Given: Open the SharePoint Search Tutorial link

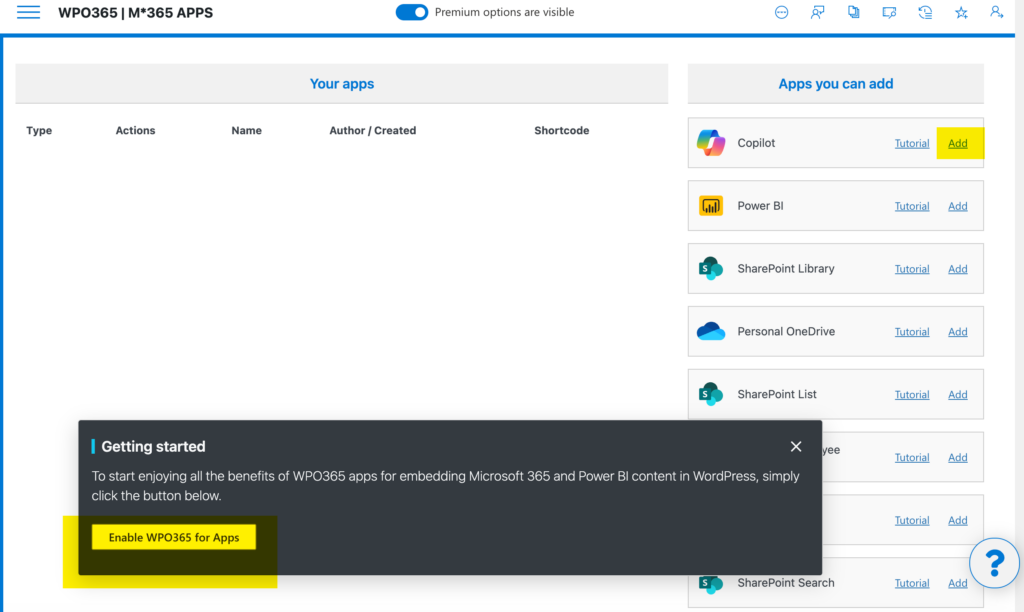Looking at the screenshot, I should (912, 583).
